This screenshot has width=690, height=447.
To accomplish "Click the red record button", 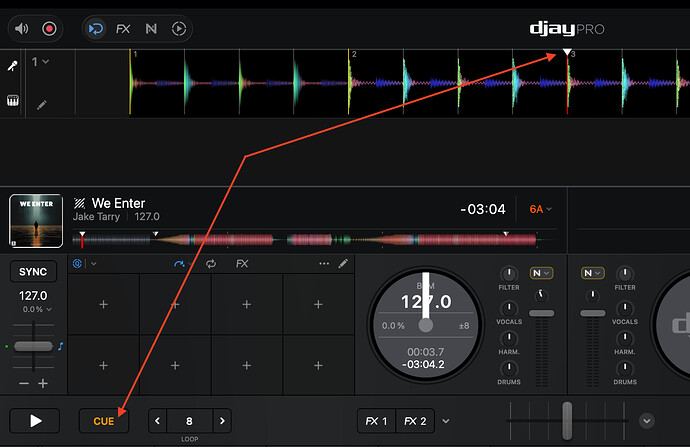I will click(48, 29).
